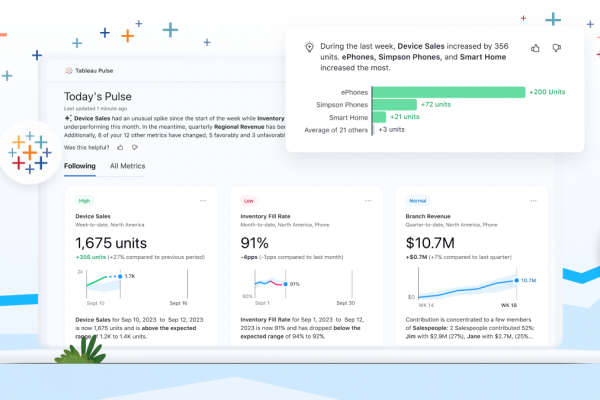
Task: Select the Following tab
Action: 79,166
